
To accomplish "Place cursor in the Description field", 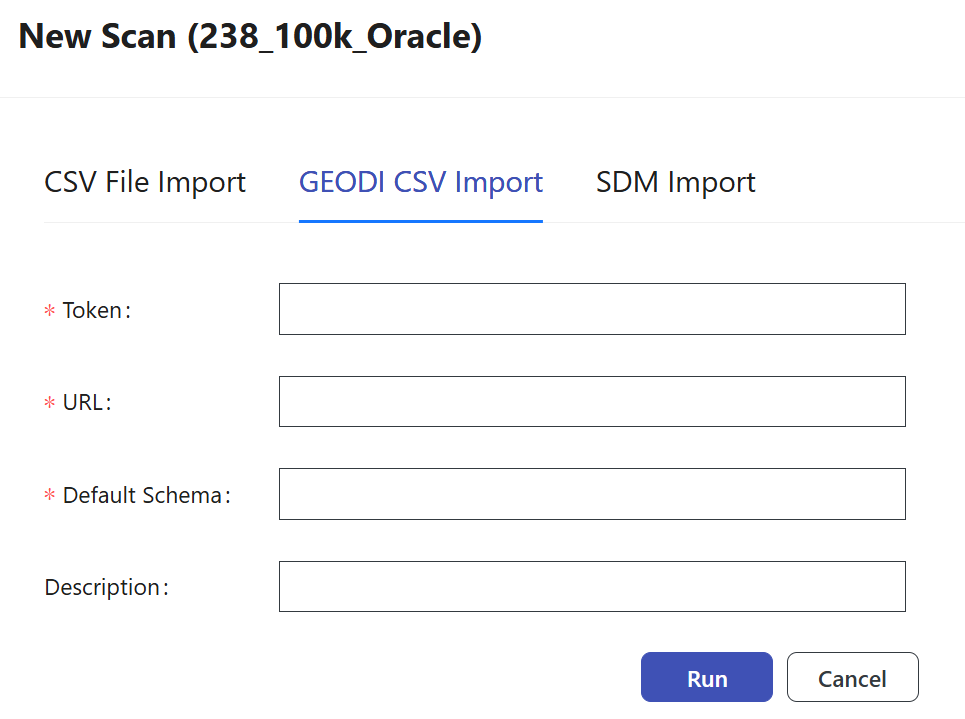I will click(x=592, y=586).
